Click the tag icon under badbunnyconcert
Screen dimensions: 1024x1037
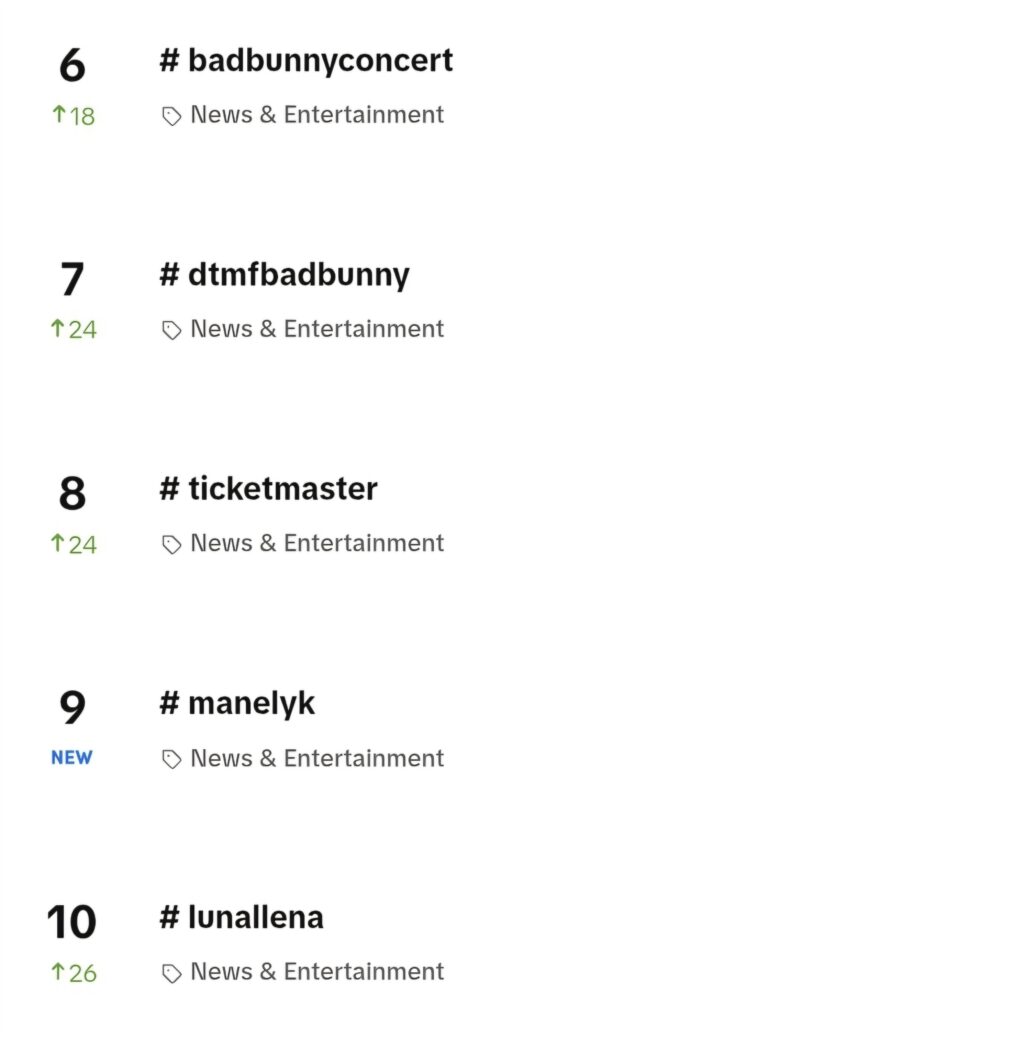coord(171,116)
